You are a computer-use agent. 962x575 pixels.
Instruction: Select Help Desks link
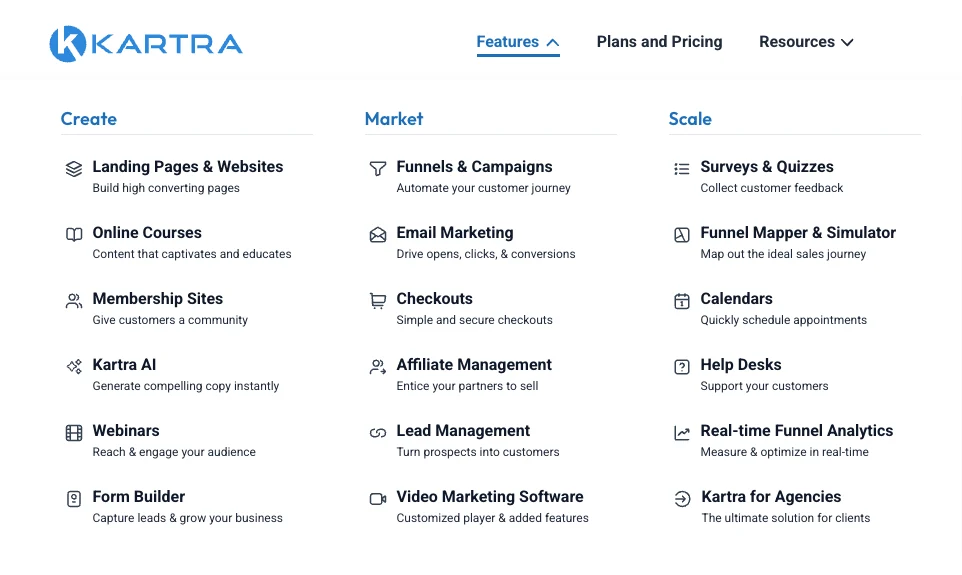741,365
